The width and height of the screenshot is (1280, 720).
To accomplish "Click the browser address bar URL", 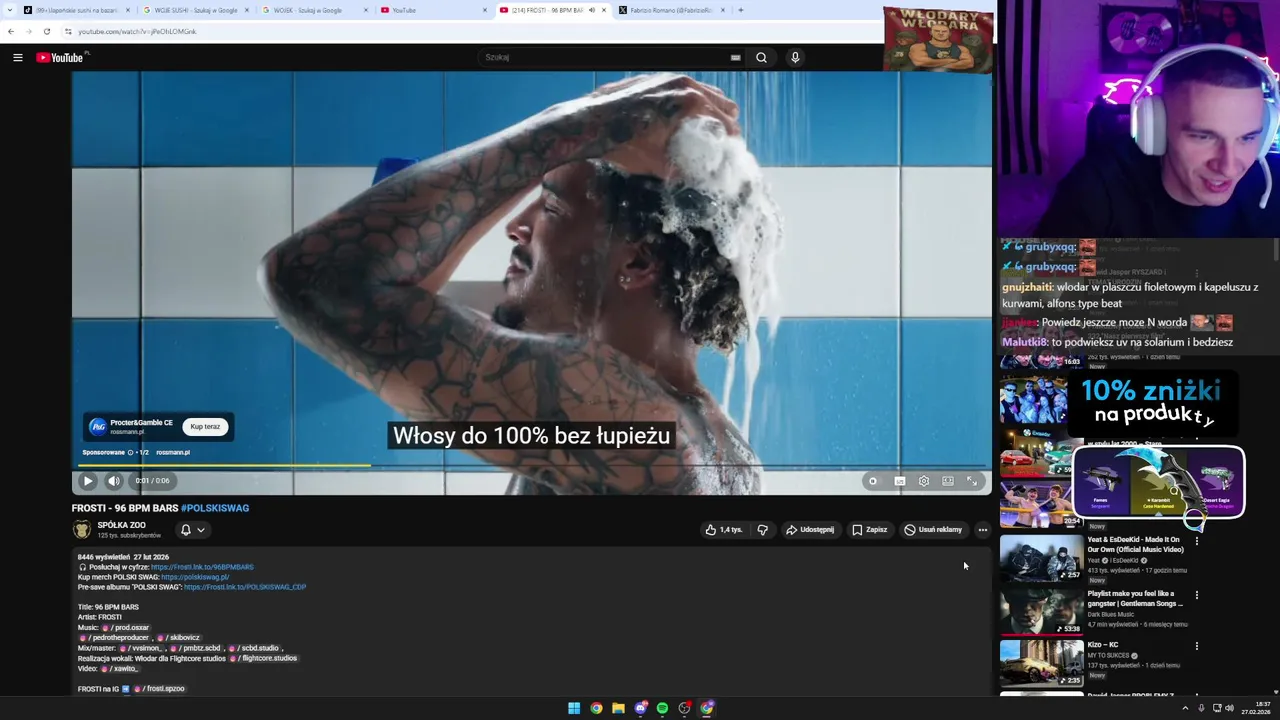I will 137,31.
